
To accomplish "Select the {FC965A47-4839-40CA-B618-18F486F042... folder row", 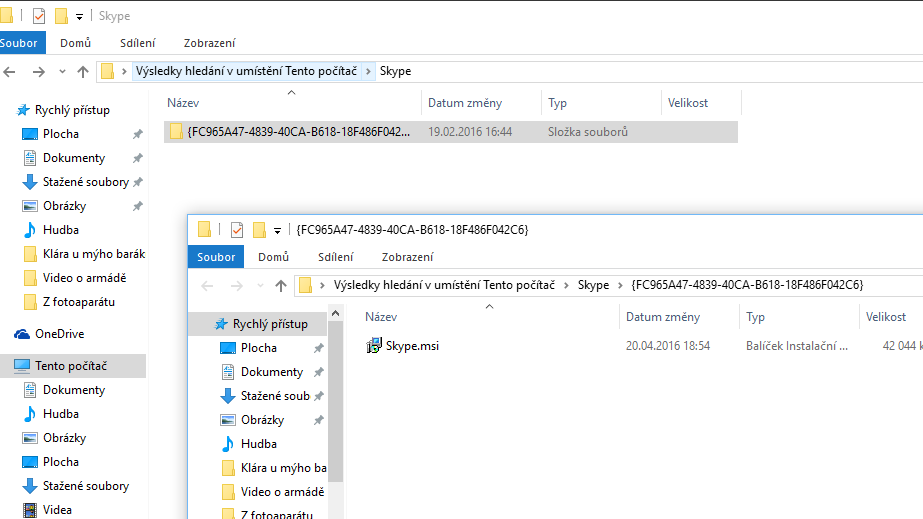I will [x=451, y=132].
